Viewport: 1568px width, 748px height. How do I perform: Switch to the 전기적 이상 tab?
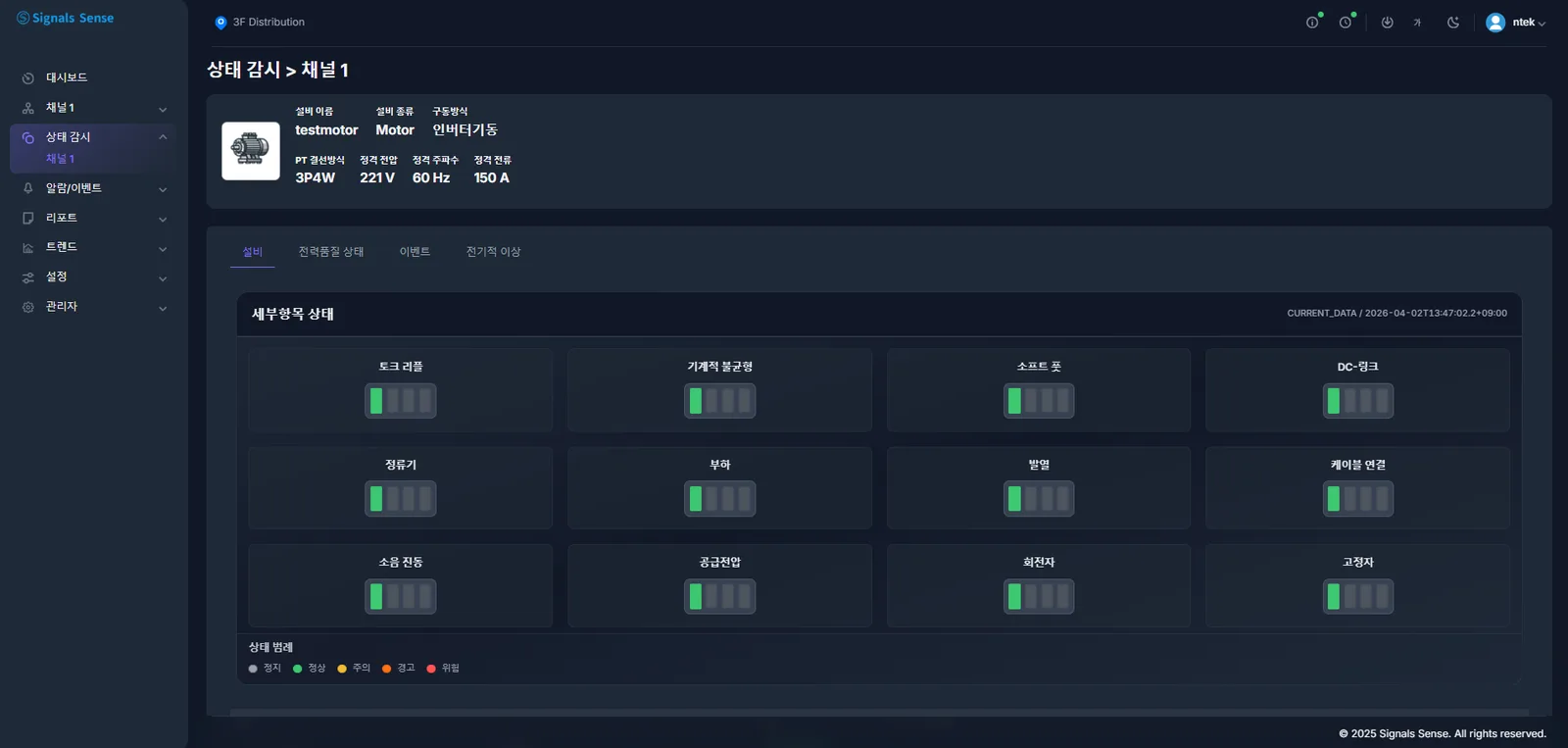pyautogui.click(x=493, y=252)
